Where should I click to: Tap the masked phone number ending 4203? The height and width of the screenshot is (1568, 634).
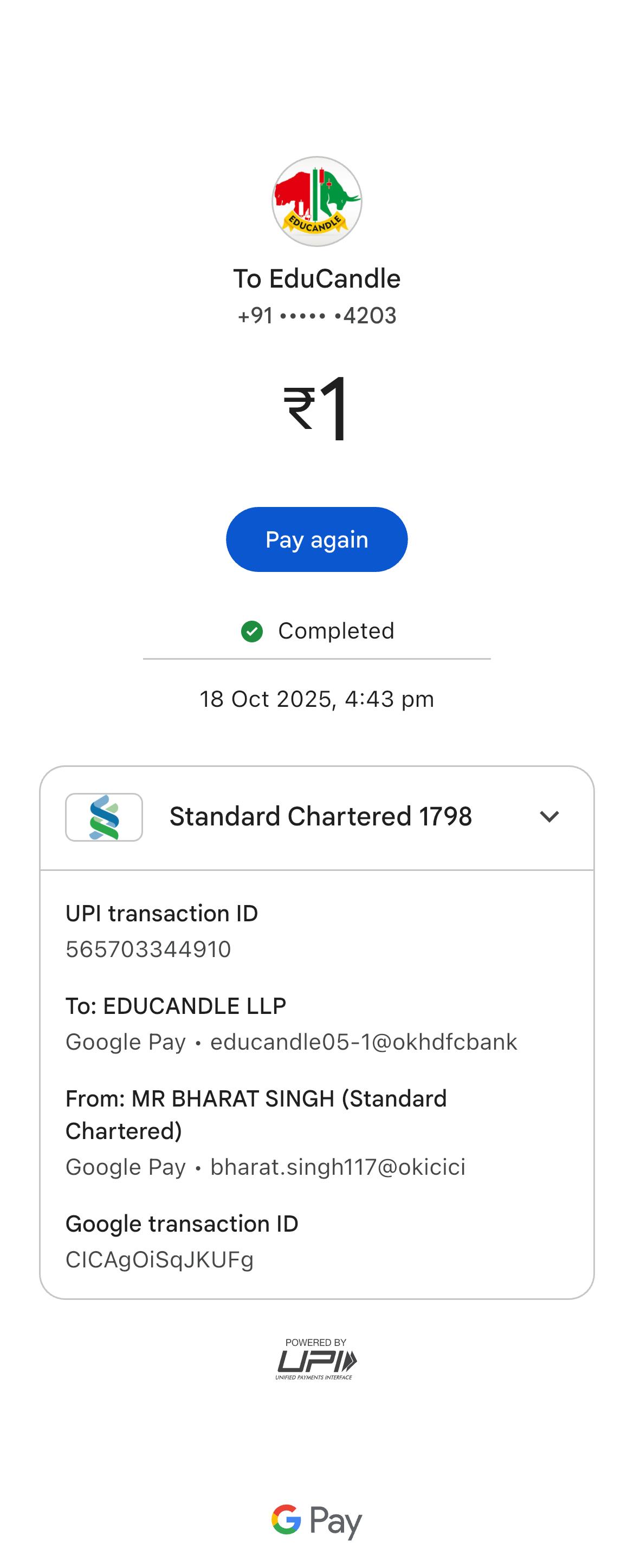click(316, 315)
